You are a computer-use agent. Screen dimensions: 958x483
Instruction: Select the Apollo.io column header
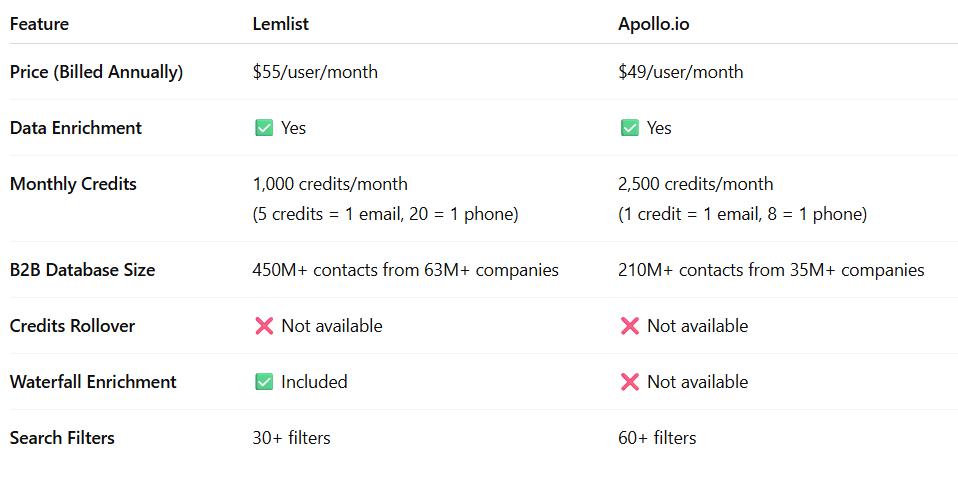[x=654, y=24]
